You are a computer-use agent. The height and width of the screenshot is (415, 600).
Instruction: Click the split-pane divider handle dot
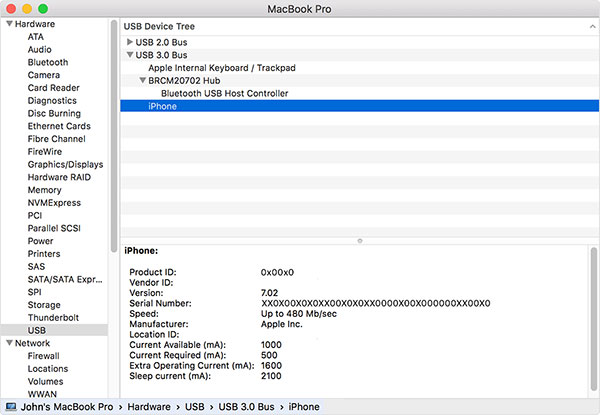tap(360, 241)
